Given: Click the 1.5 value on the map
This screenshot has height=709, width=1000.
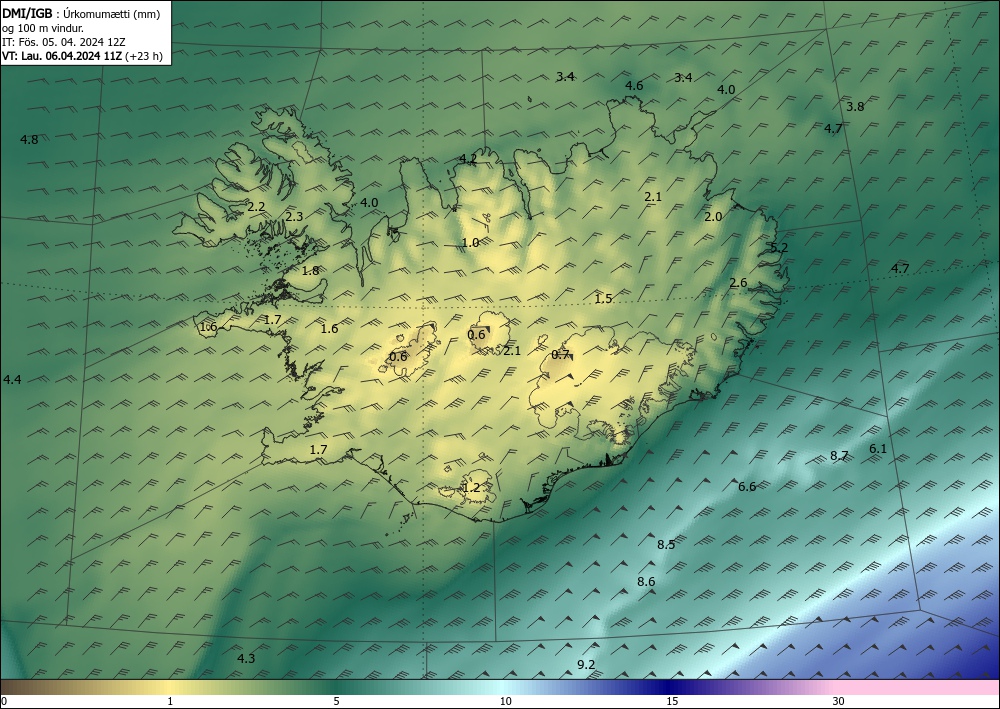Looking at the screenshot, I should [603, 298].
